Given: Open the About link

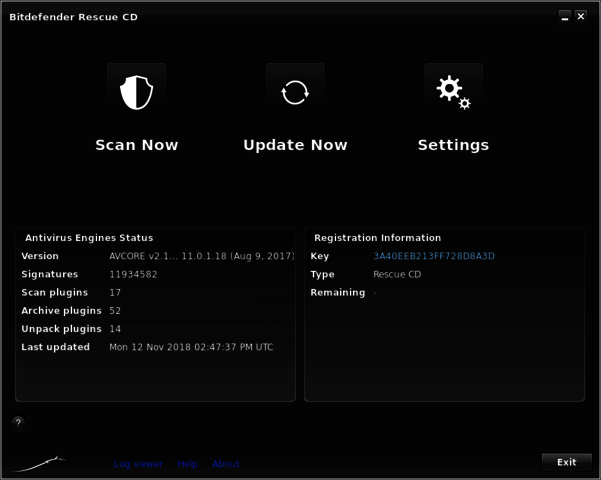Looking at the screenshot, I should click(x=226, y=464).
